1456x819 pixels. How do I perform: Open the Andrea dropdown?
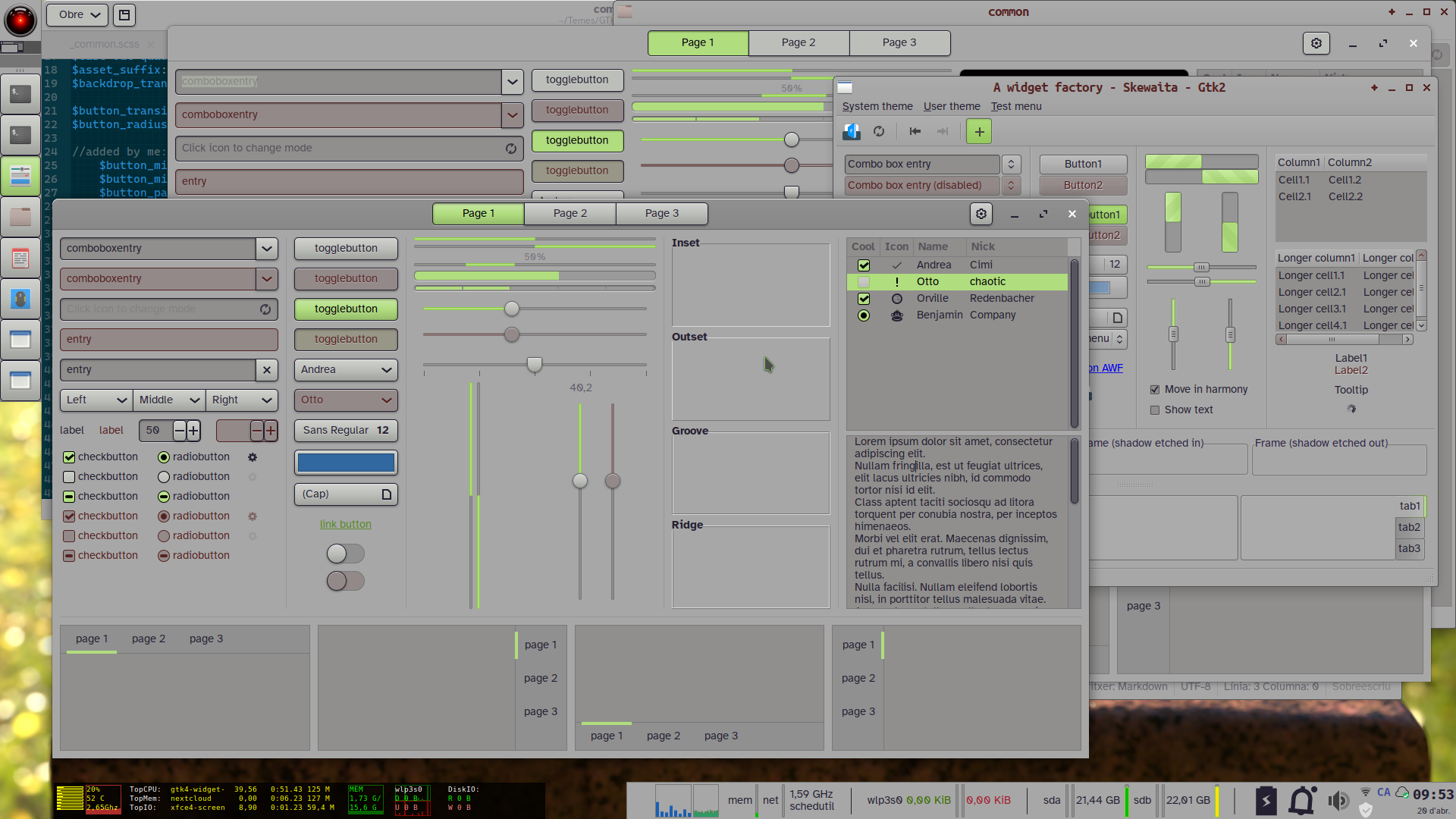pyautogui.click(x=346, y=370)
